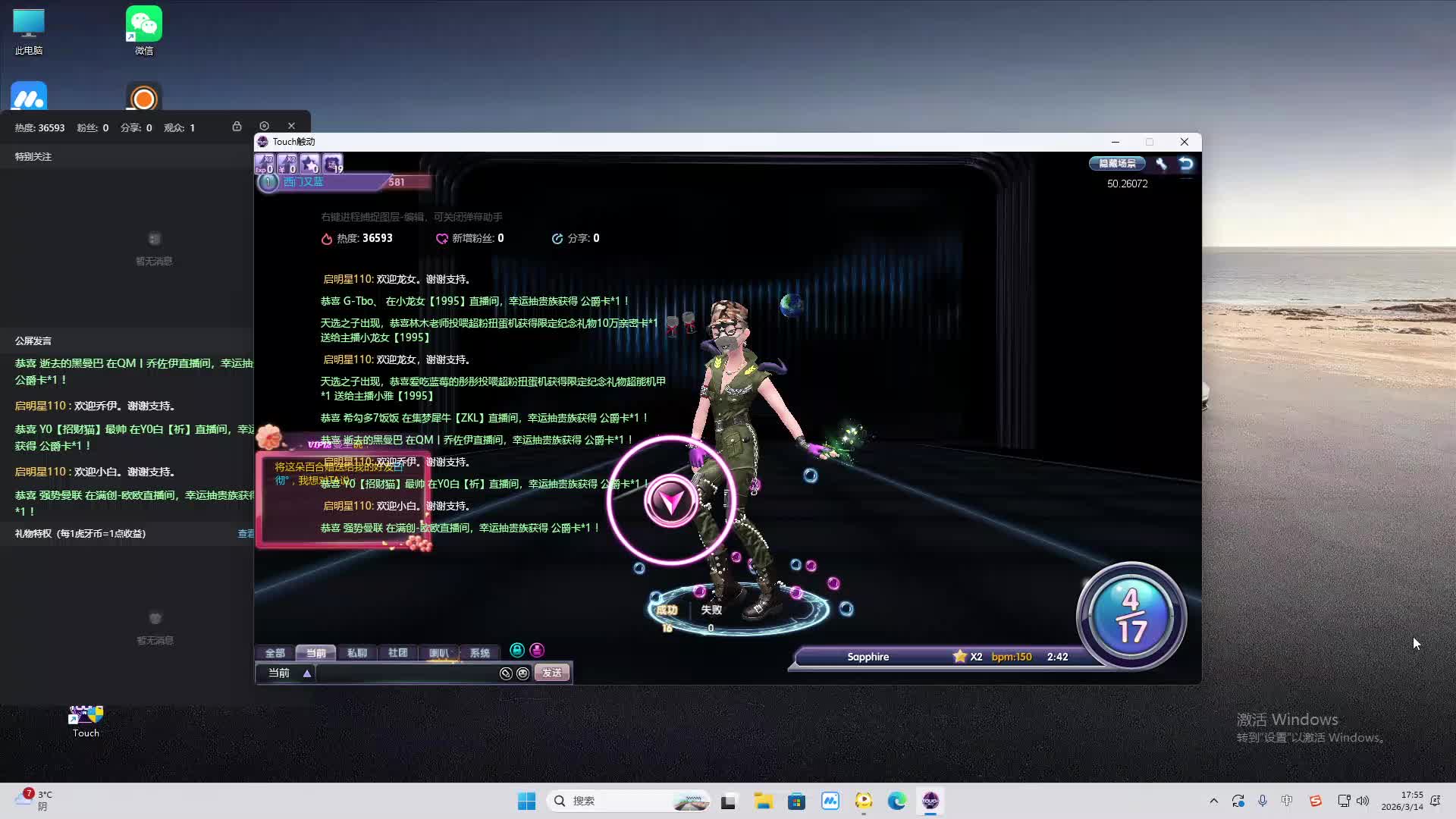Expand the 当前 channel selector arrow
This screenshot has width=1456, height=819.
click(x=307, y=673)
